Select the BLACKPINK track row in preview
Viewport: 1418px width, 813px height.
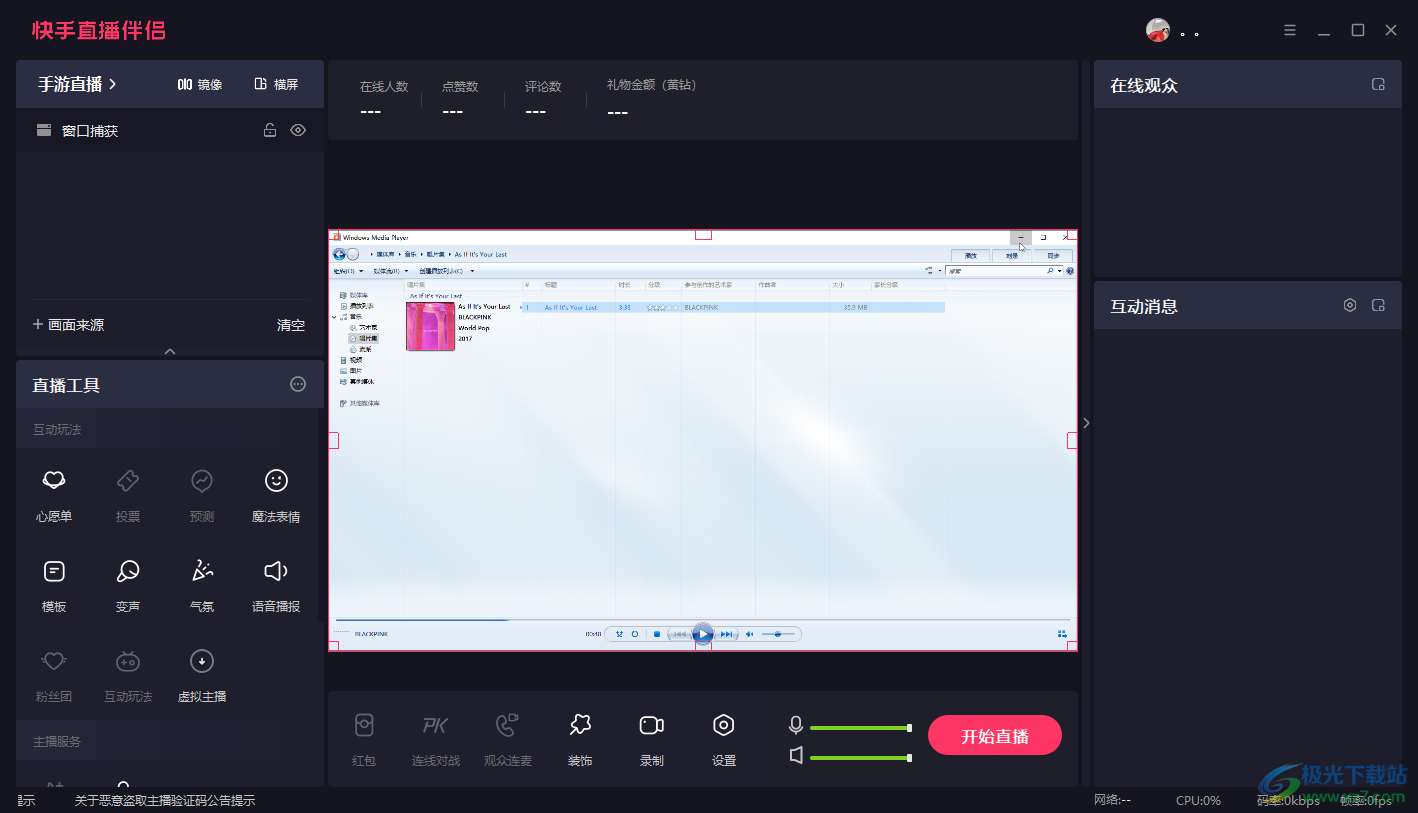point(732,307)
